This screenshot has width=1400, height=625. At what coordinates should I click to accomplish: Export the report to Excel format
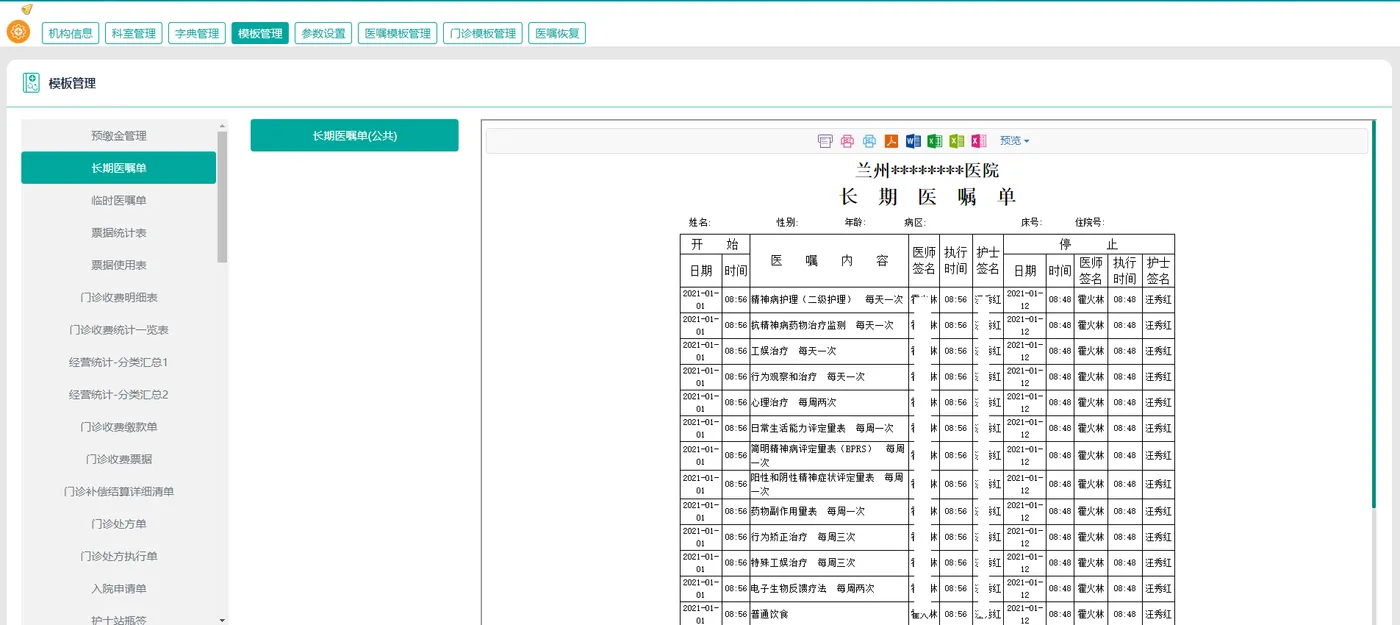(933, 141)
